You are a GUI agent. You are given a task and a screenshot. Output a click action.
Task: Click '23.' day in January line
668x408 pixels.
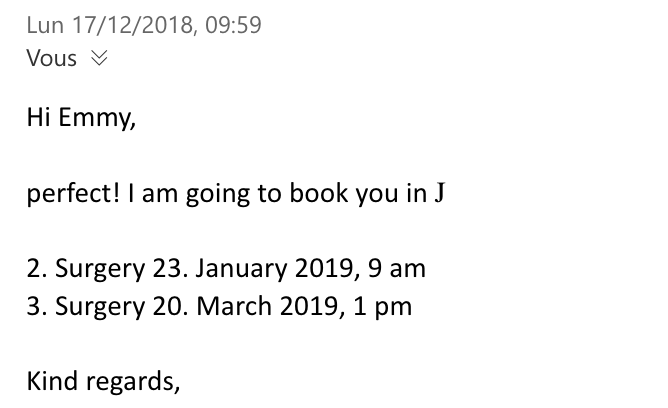pyautogui.click(x=170, y=269)
